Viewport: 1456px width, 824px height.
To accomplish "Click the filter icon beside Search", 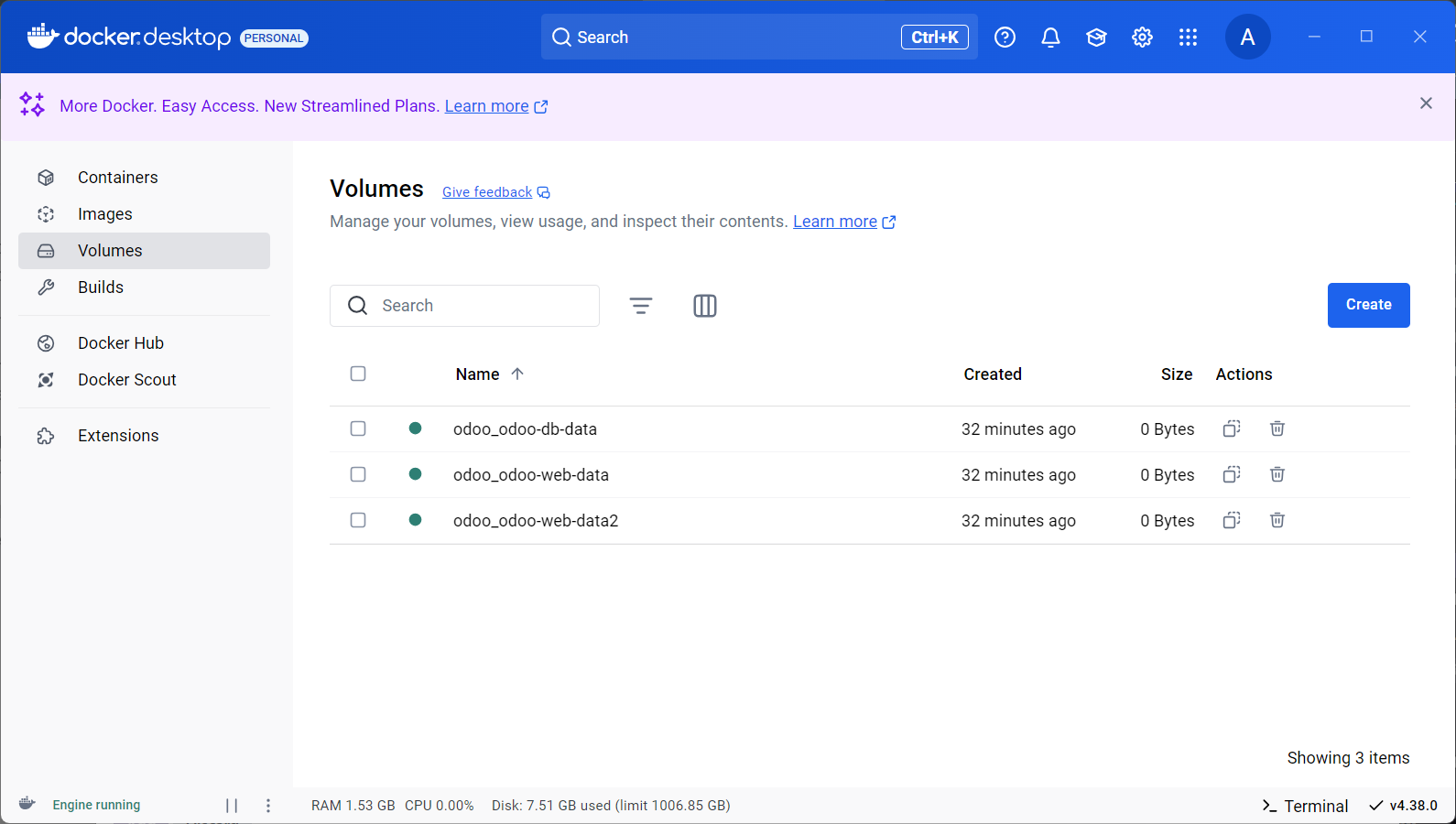I will coord(641,306).
